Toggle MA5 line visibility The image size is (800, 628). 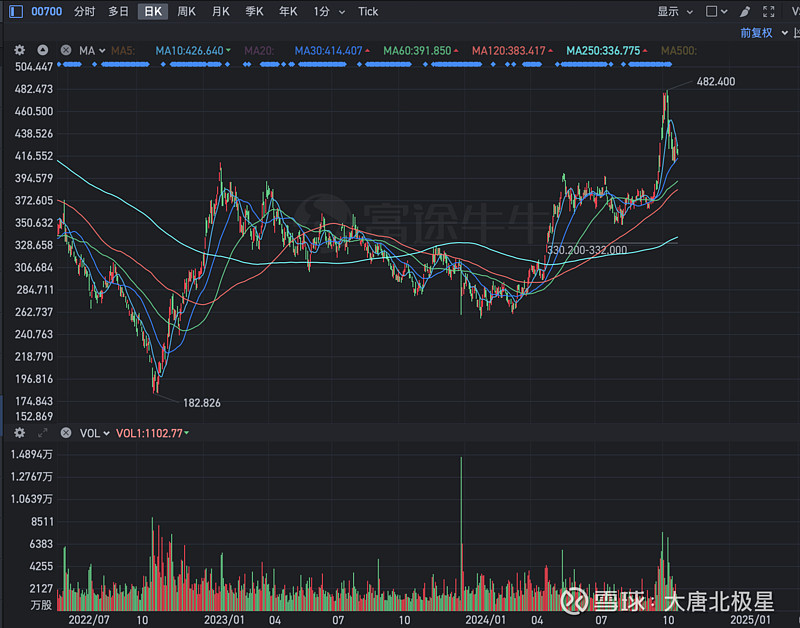[x=123, y=50]
